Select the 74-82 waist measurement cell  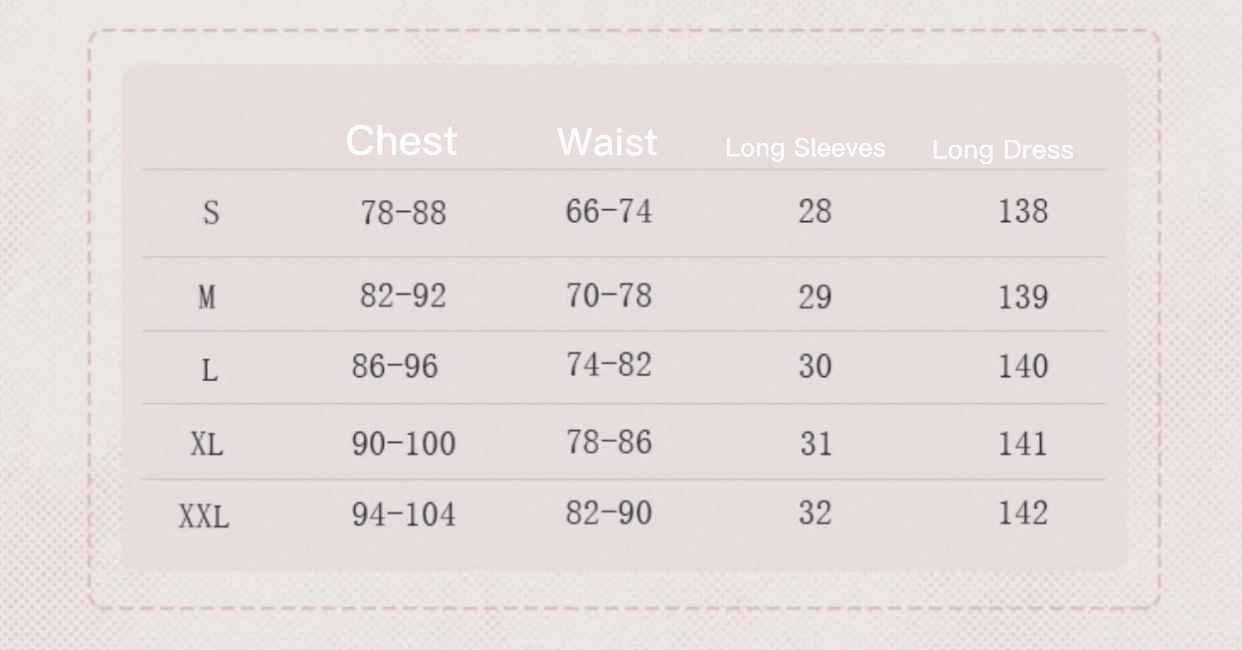608,366
